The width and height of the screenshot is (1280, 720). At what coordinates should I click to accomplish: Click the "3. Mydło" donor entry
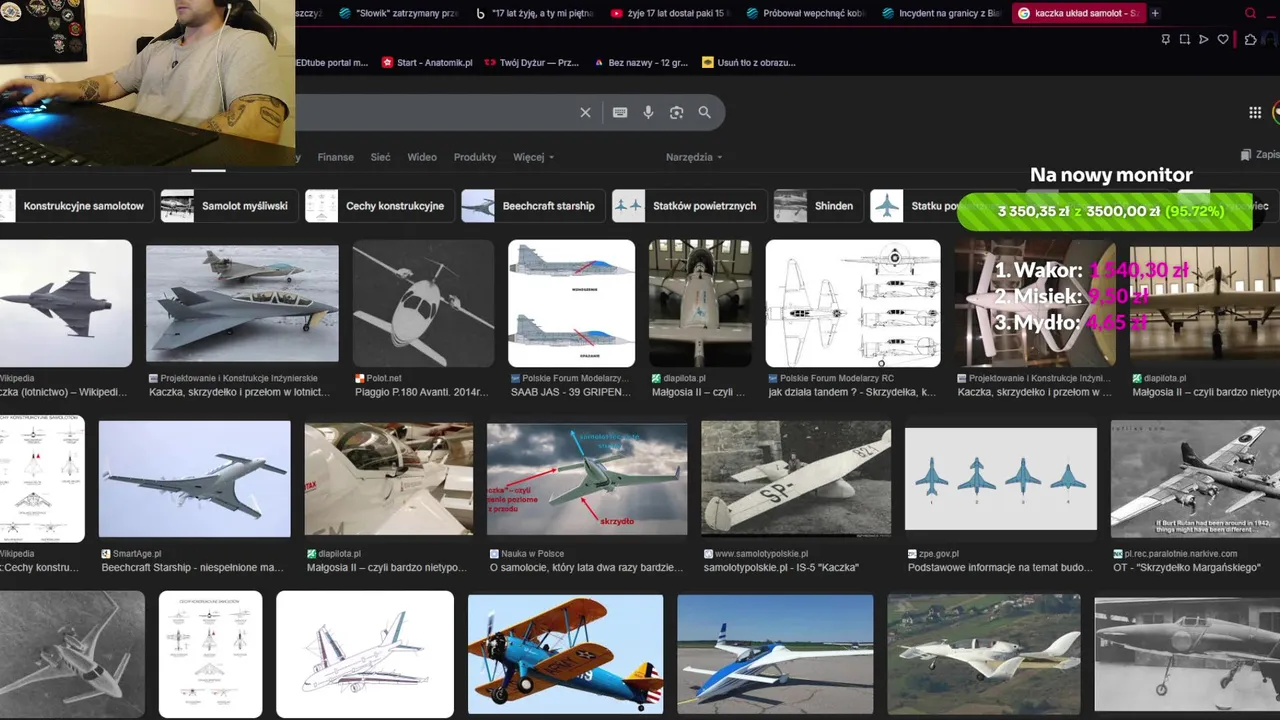(1071, 322)
